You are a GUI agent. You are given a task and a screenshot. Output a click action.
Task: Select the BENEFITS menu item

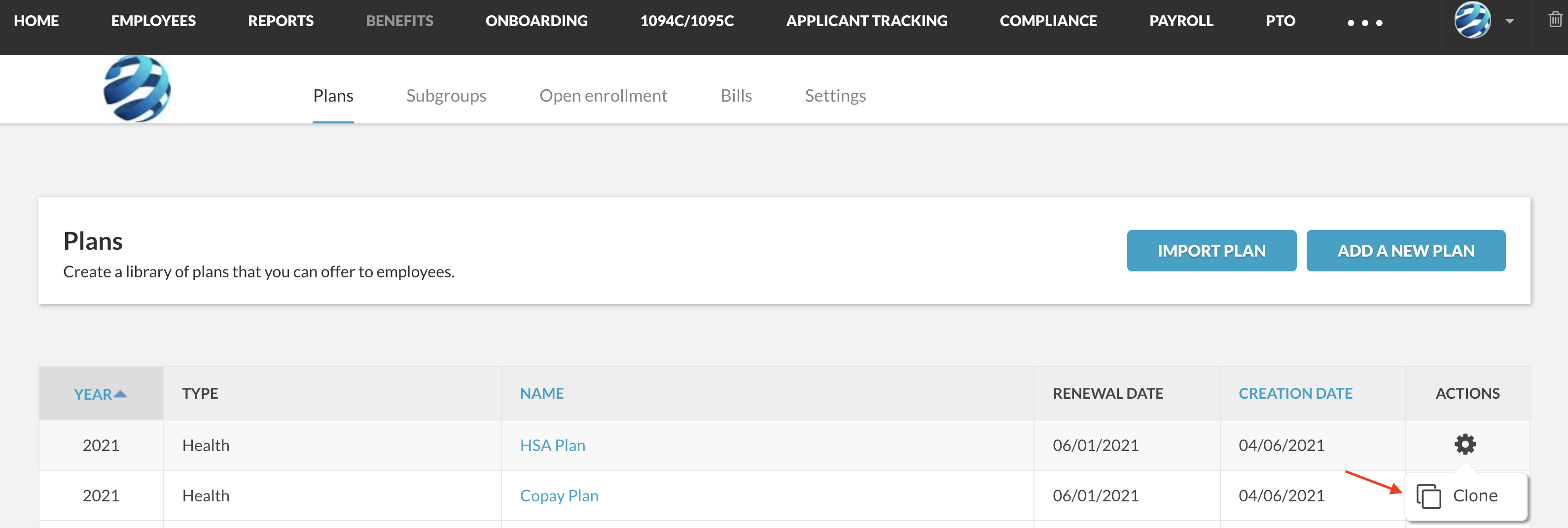tap(399, 21)
